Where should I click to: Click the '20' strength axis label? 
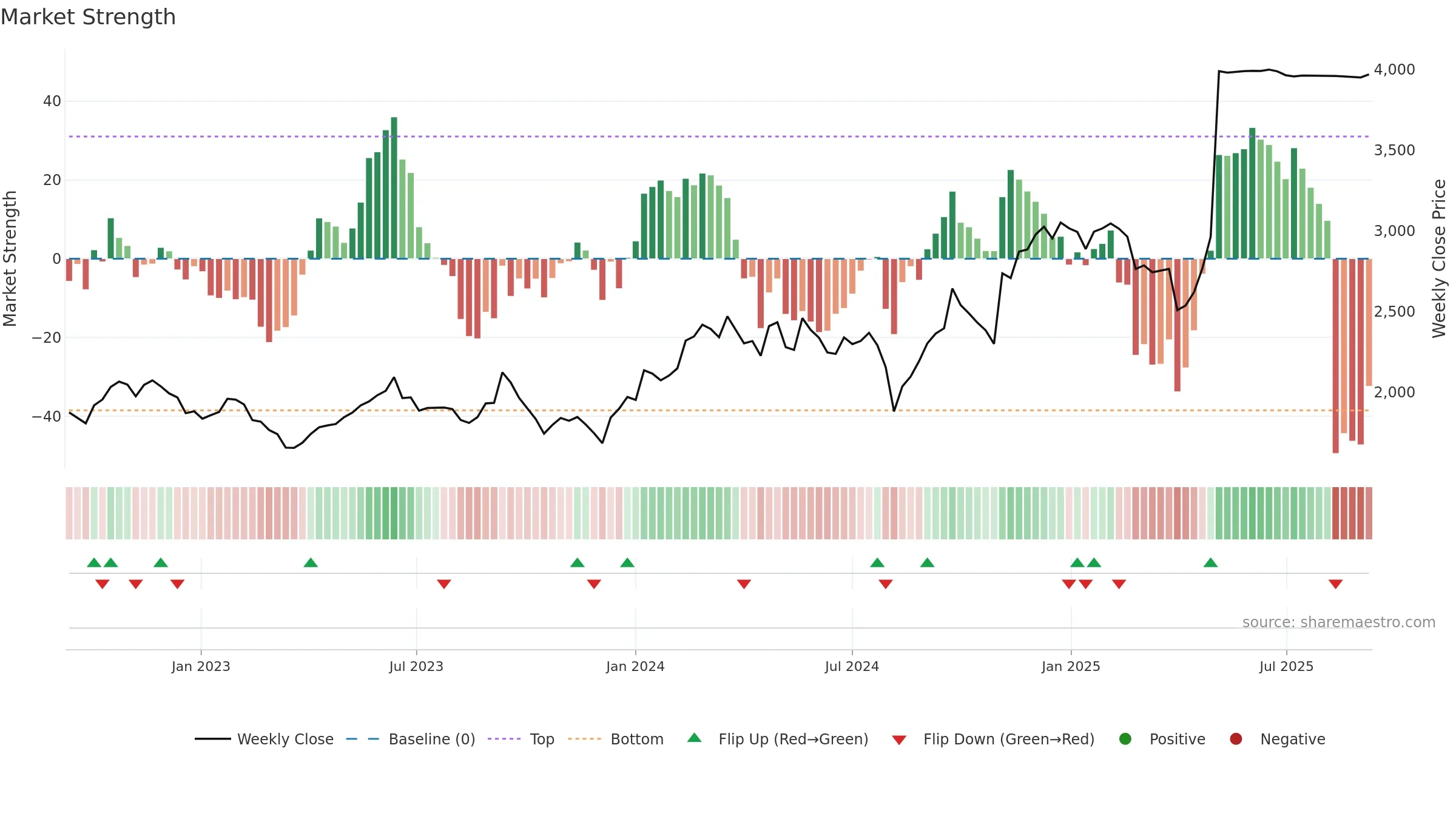click(52, 180)
